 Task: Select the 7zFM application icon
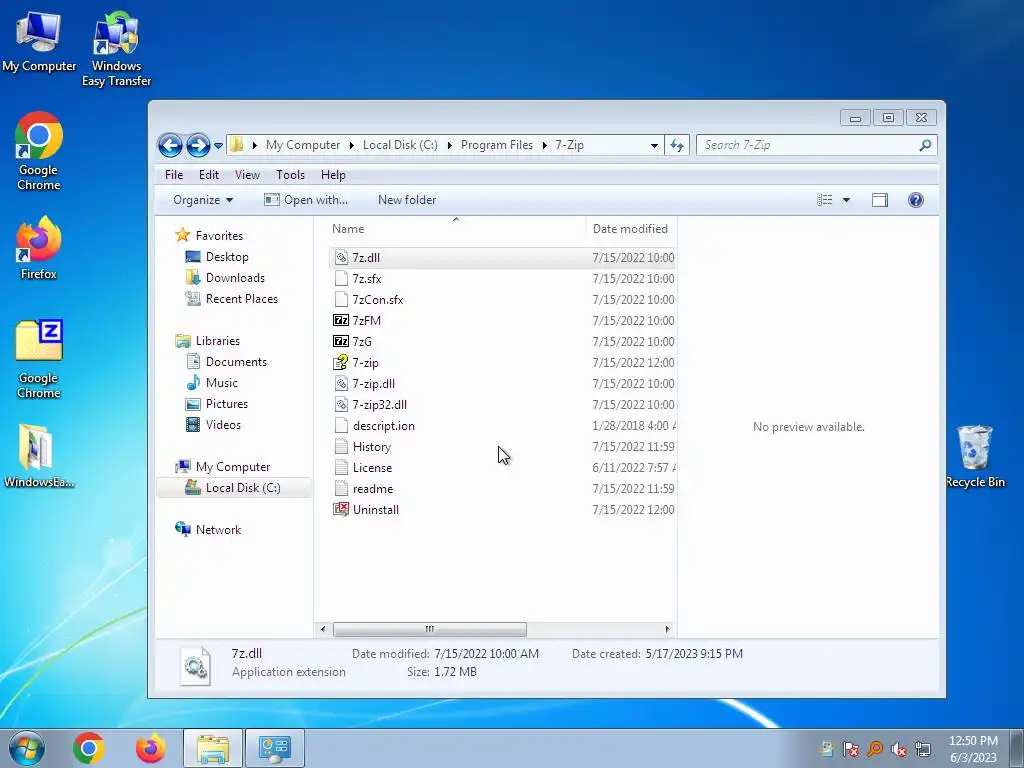coord(341,321)
